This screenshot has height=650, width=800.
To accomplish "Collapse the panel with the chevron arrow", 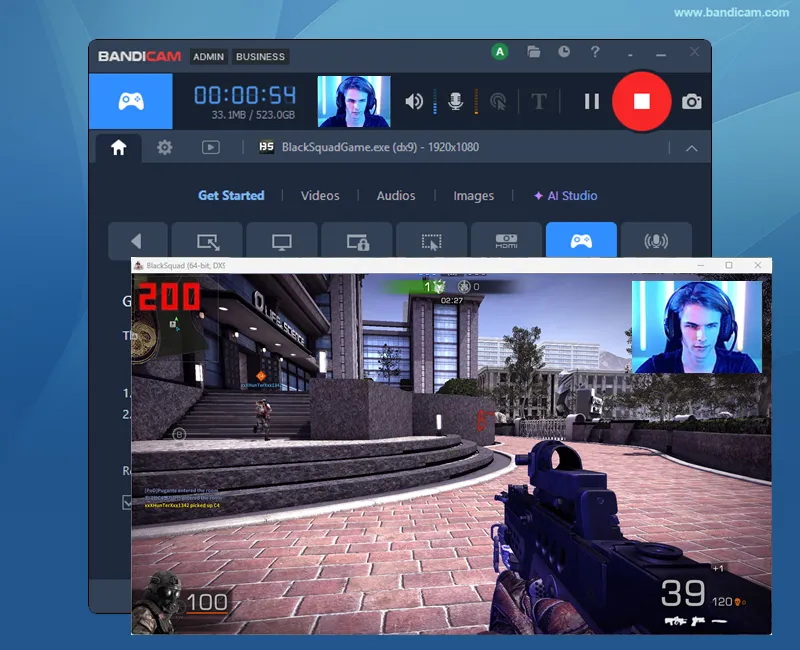I will [x=691, y=148].
